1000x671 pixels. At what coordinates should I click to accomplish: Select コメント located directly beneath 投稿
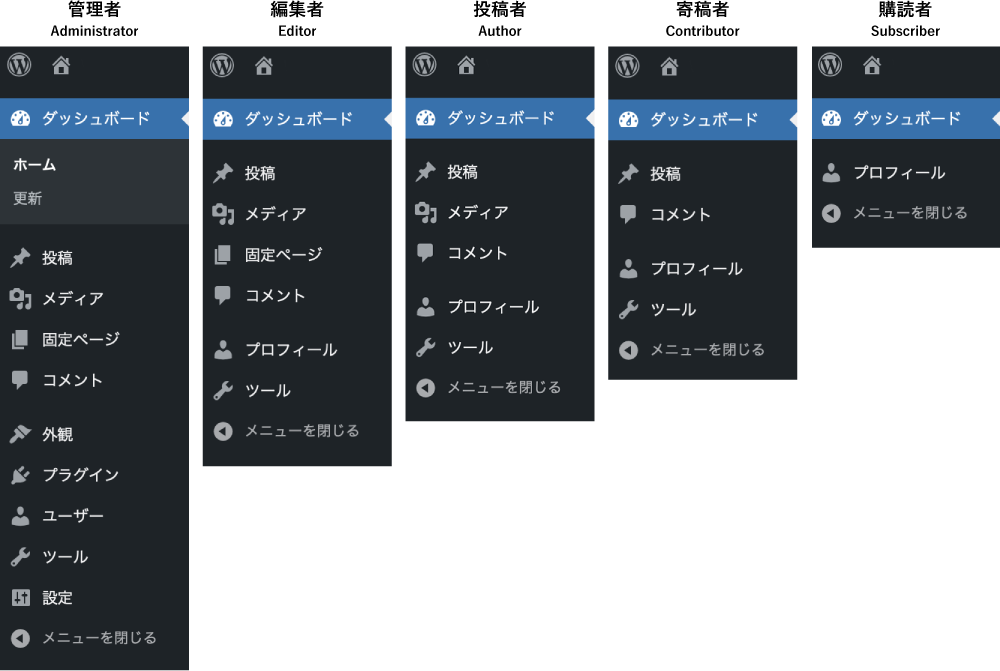tap(680, 215)
